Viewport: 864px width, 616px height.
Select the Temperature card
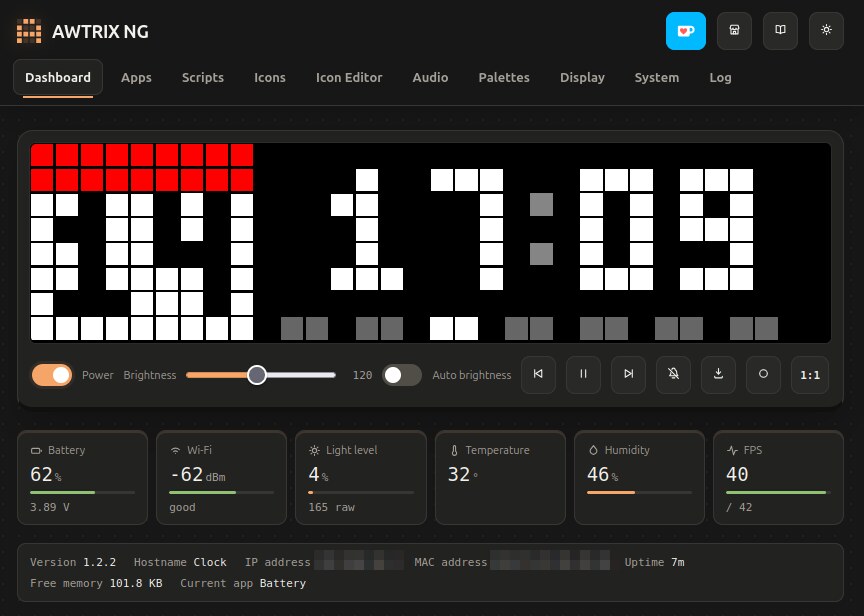pyautogui.click(x=500, y=477)
